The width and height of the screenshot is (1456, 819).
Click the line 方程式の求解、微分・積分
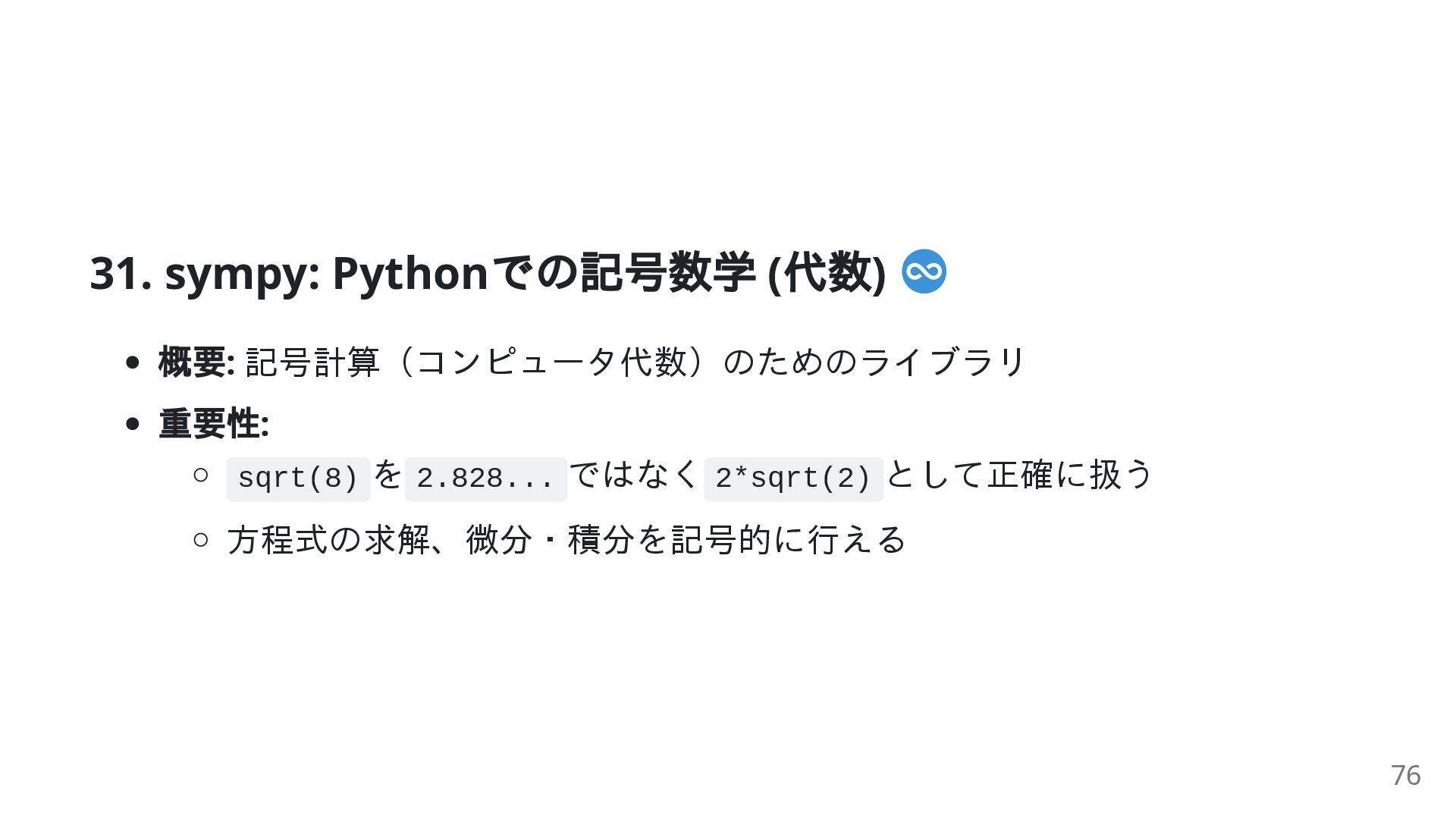click(431, 540)
